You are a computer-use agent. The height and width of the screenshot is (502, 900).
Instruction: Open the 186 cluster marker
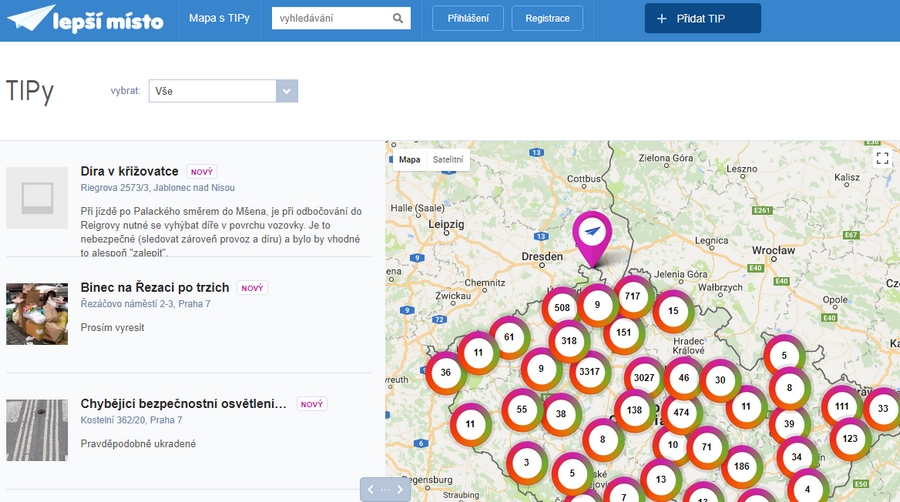point(742,466)
